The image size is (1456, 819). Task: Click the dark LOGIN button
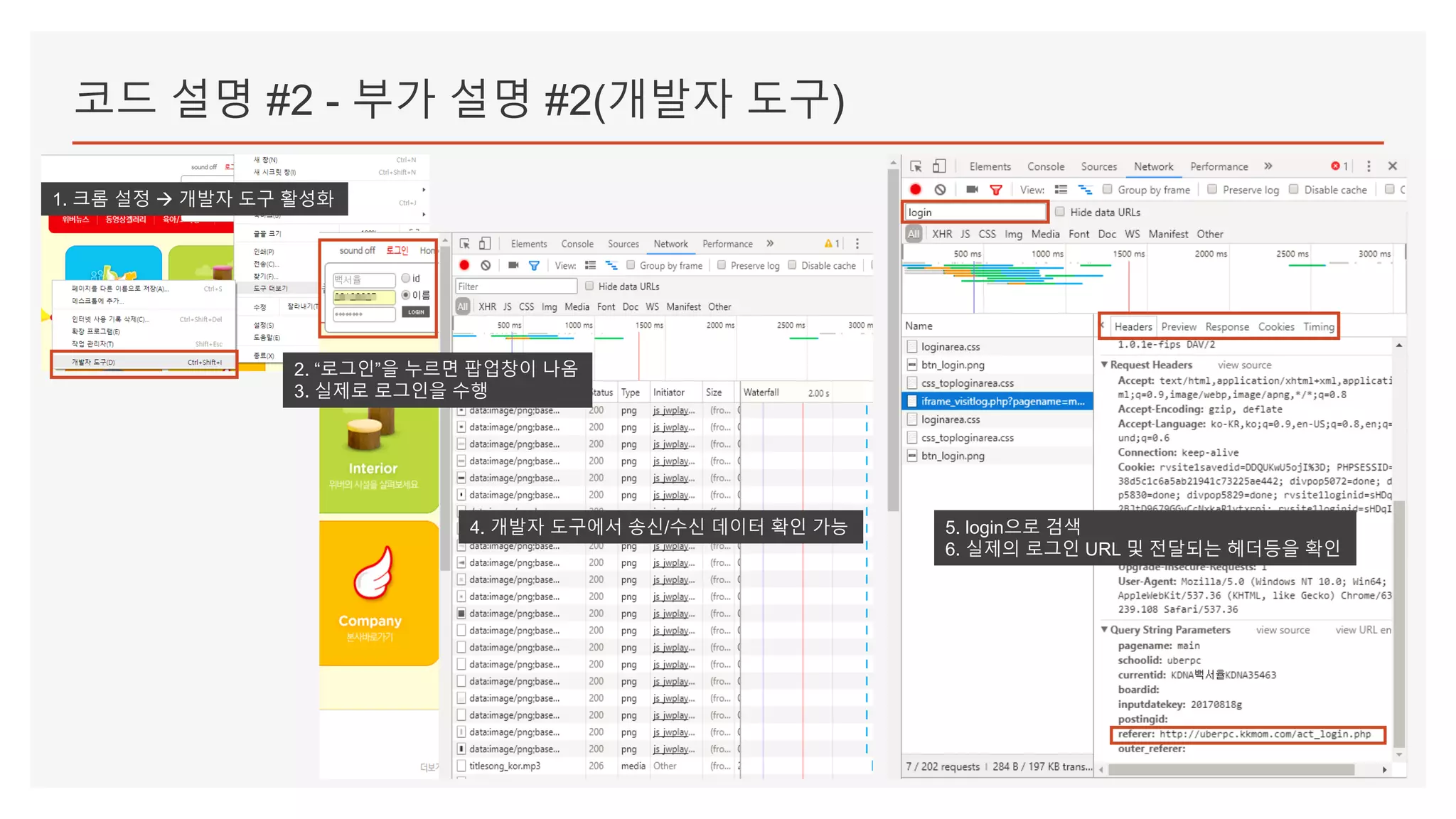pyautogui.click(x=416, y=312)
